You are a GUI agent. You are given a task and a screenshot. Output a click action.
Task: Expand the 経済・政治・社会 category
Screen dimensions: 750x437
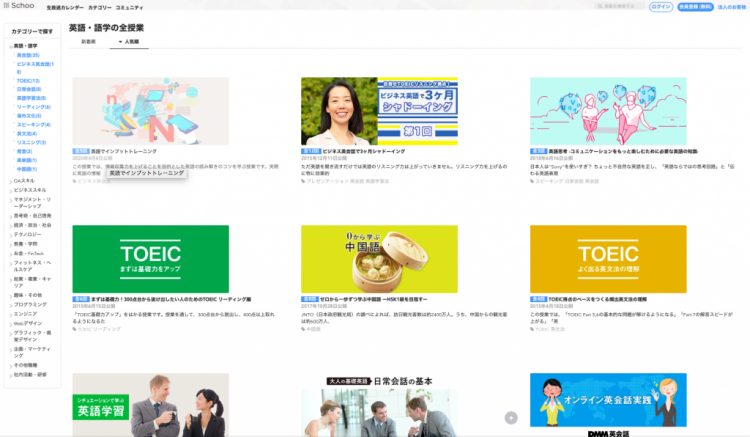(x=32, y=225)
